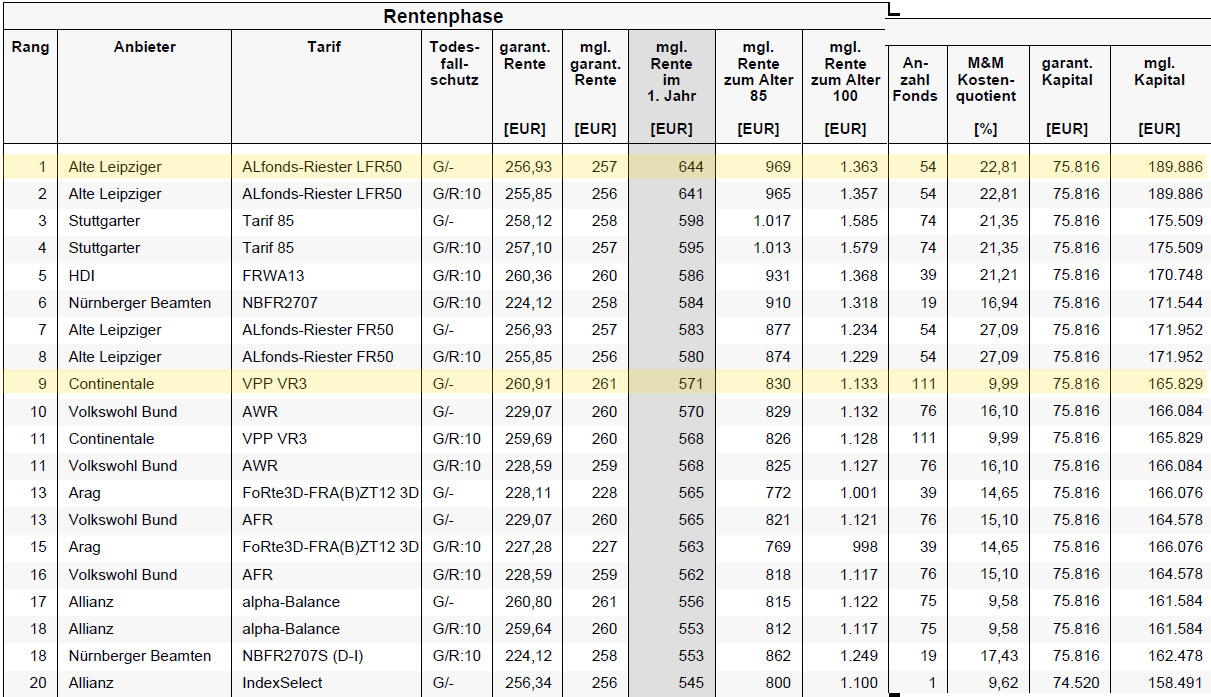Viewport: 1211px width, 697px height.
Task: Click the 1.363 pension at age 100
Action: click(859, 167)
